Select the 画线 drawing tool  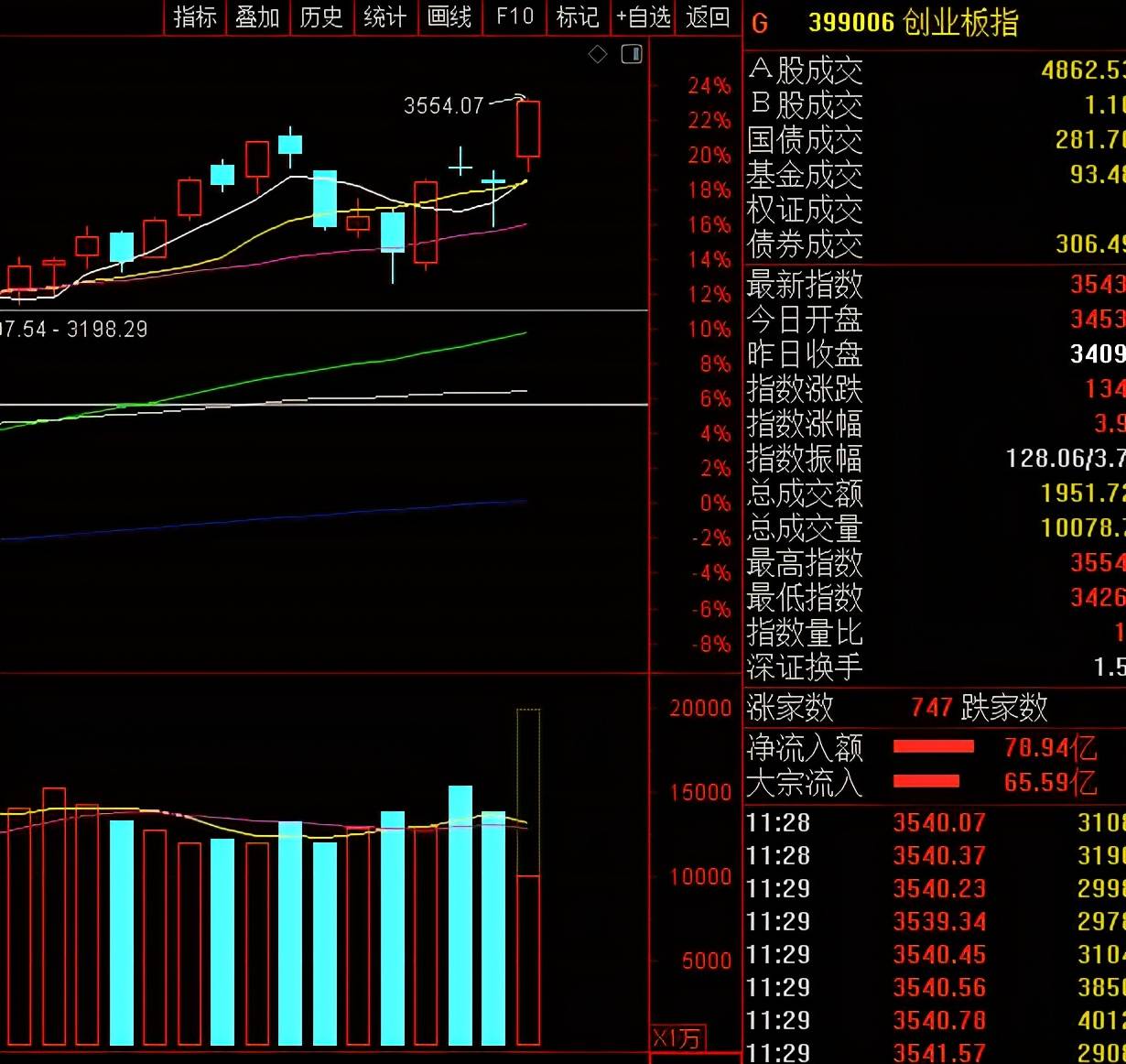coord(449,16)
